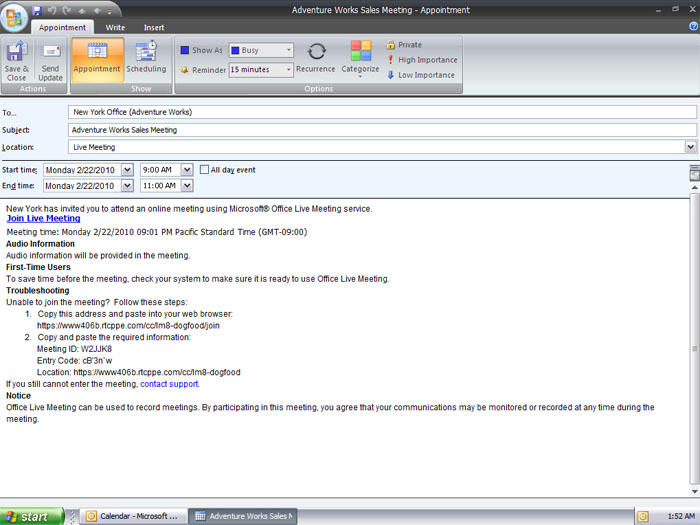The width and height of the screenshot is (700, 525).
Task: Open the End time date picker
Action: point(127,186)
